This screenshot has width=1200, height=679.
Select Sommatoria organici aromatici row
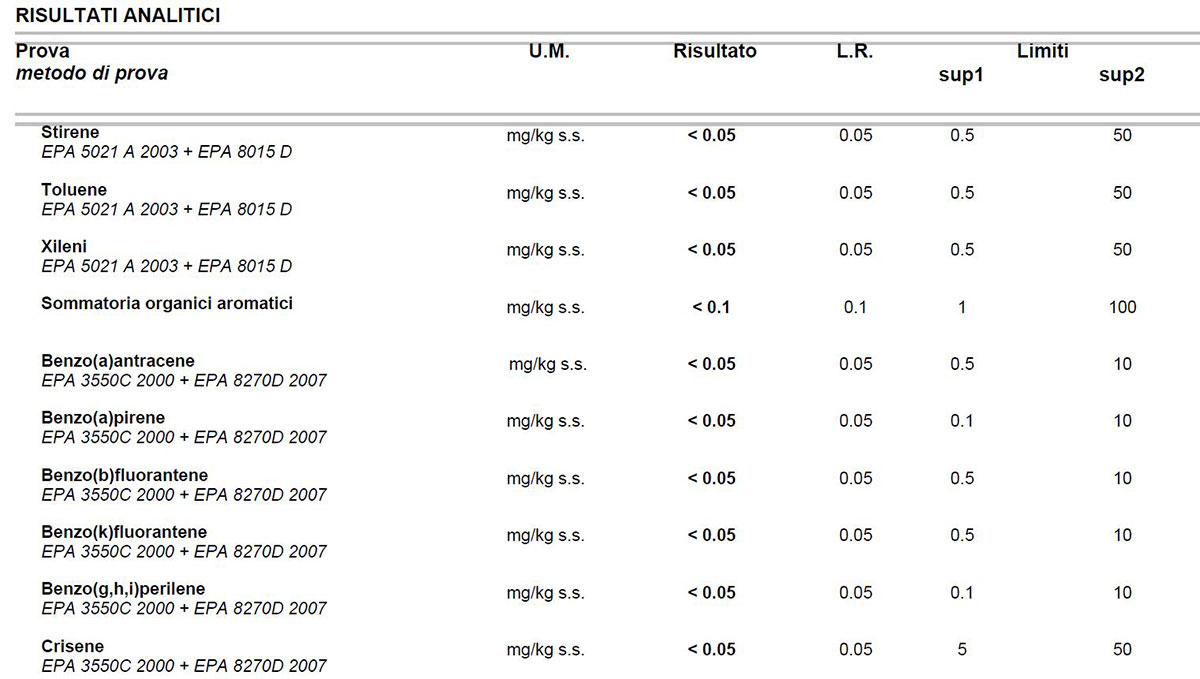167,303
